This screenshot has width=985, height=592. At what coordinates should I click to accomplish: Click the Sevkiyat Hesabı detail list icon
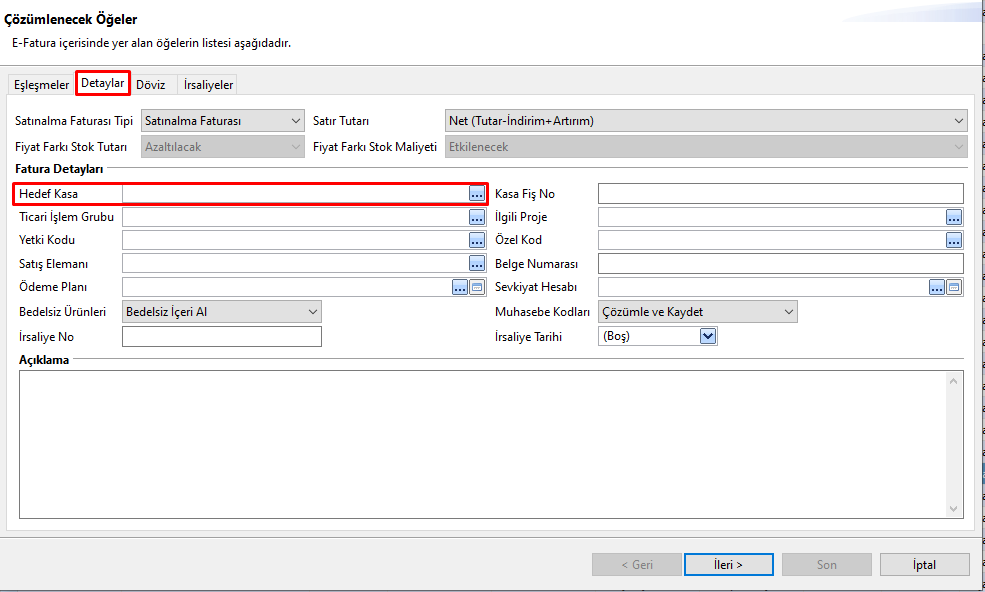[954, 287]
